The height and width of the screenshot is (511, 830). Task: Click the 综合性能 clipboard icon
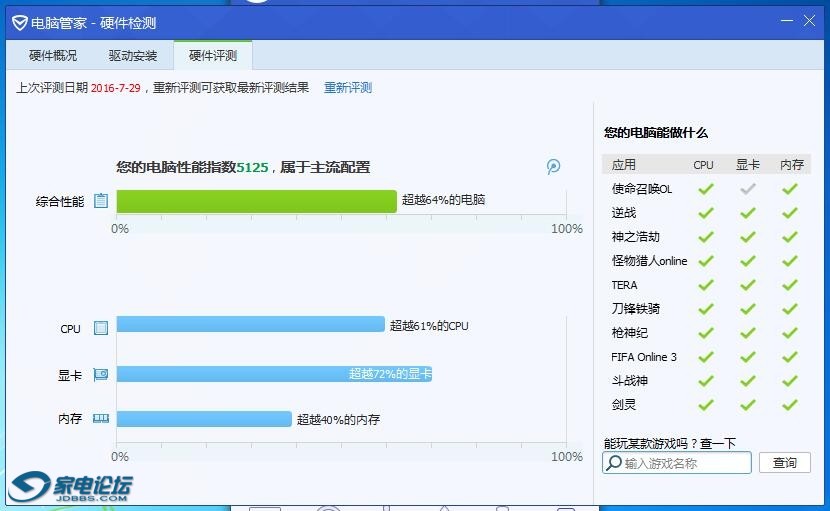coord(101,201)
